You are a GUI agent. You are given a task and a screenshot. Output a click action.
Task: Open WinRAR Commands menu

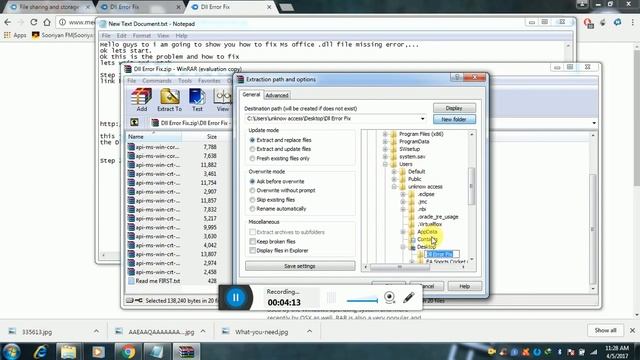(157, 81)
